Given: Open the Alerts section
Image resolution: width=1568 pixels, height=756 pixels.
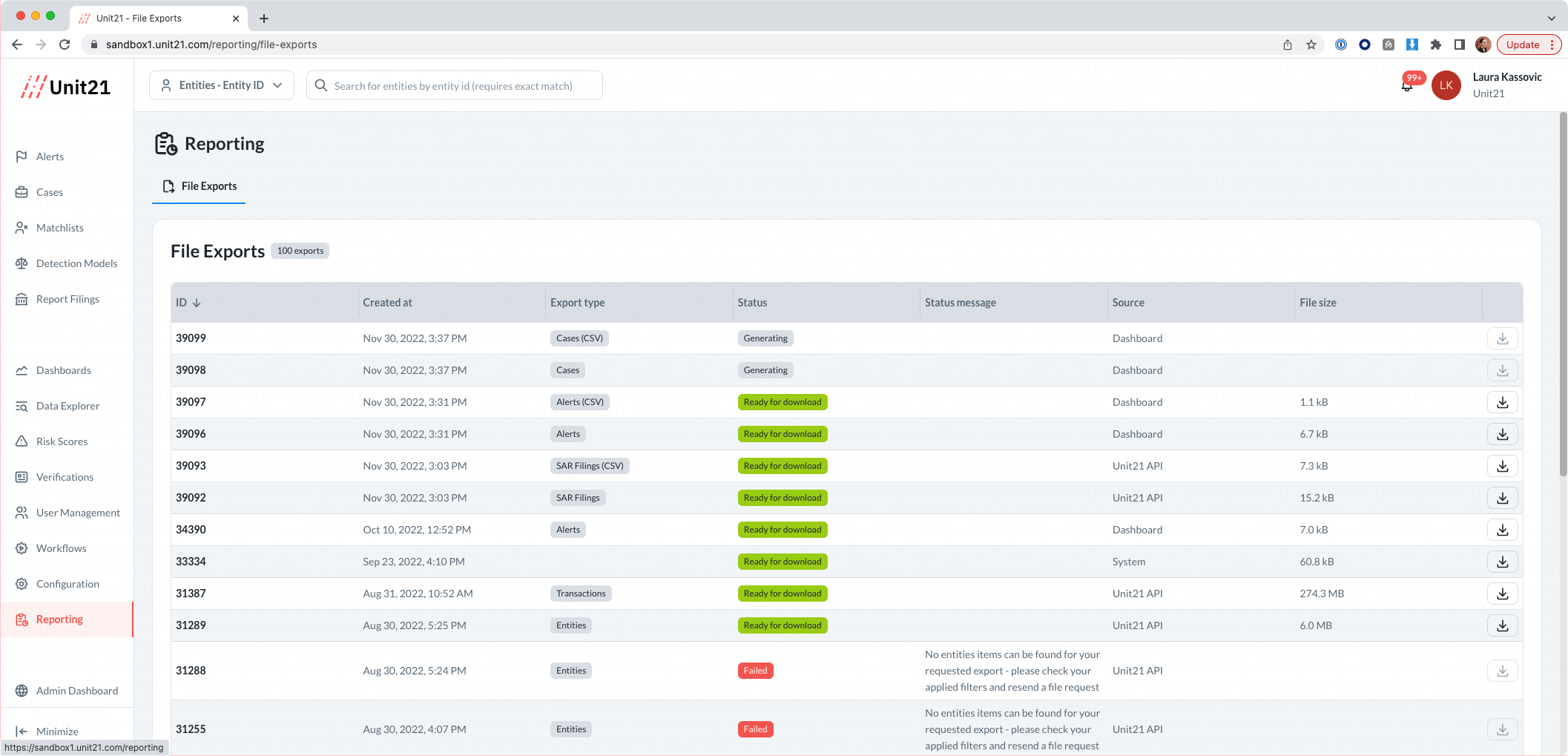Looking at the screenshot, I should coord(50,157).
